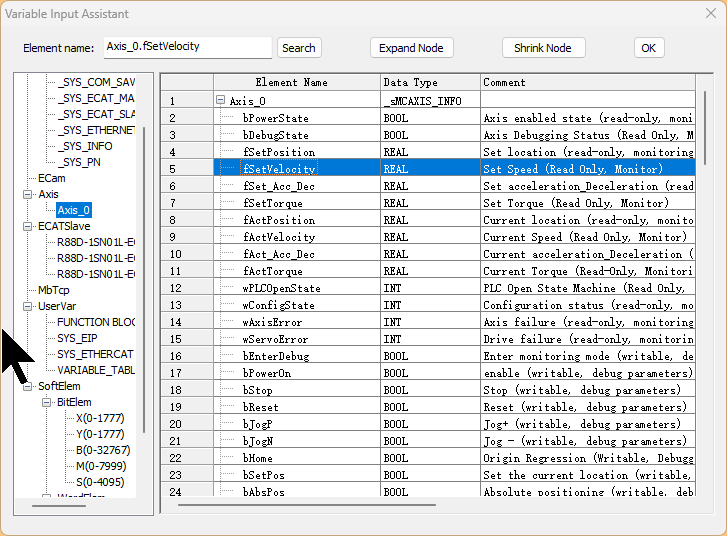
Task: Click the Data Type column header
Action: pyautogui.click(x=430, y=83)
